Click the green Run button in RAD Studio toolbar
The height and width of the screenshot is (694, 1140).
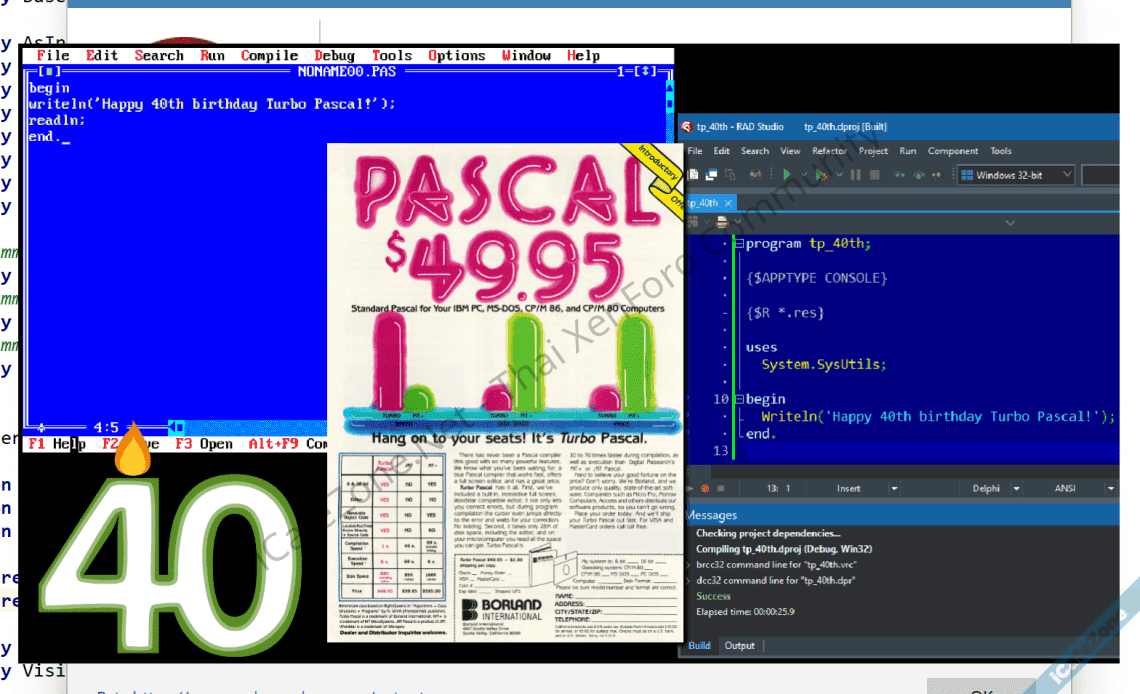click(787, 175)
